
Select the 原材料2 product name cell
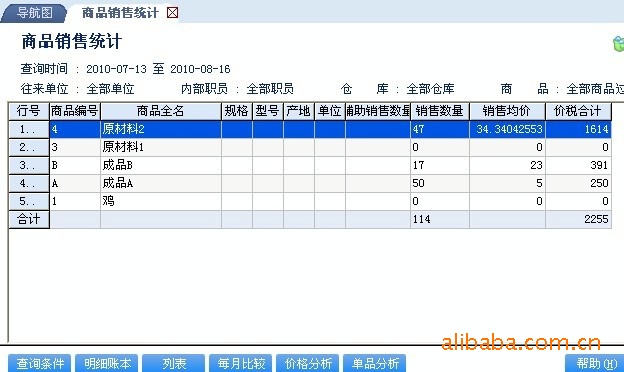(x=161, y=129)
